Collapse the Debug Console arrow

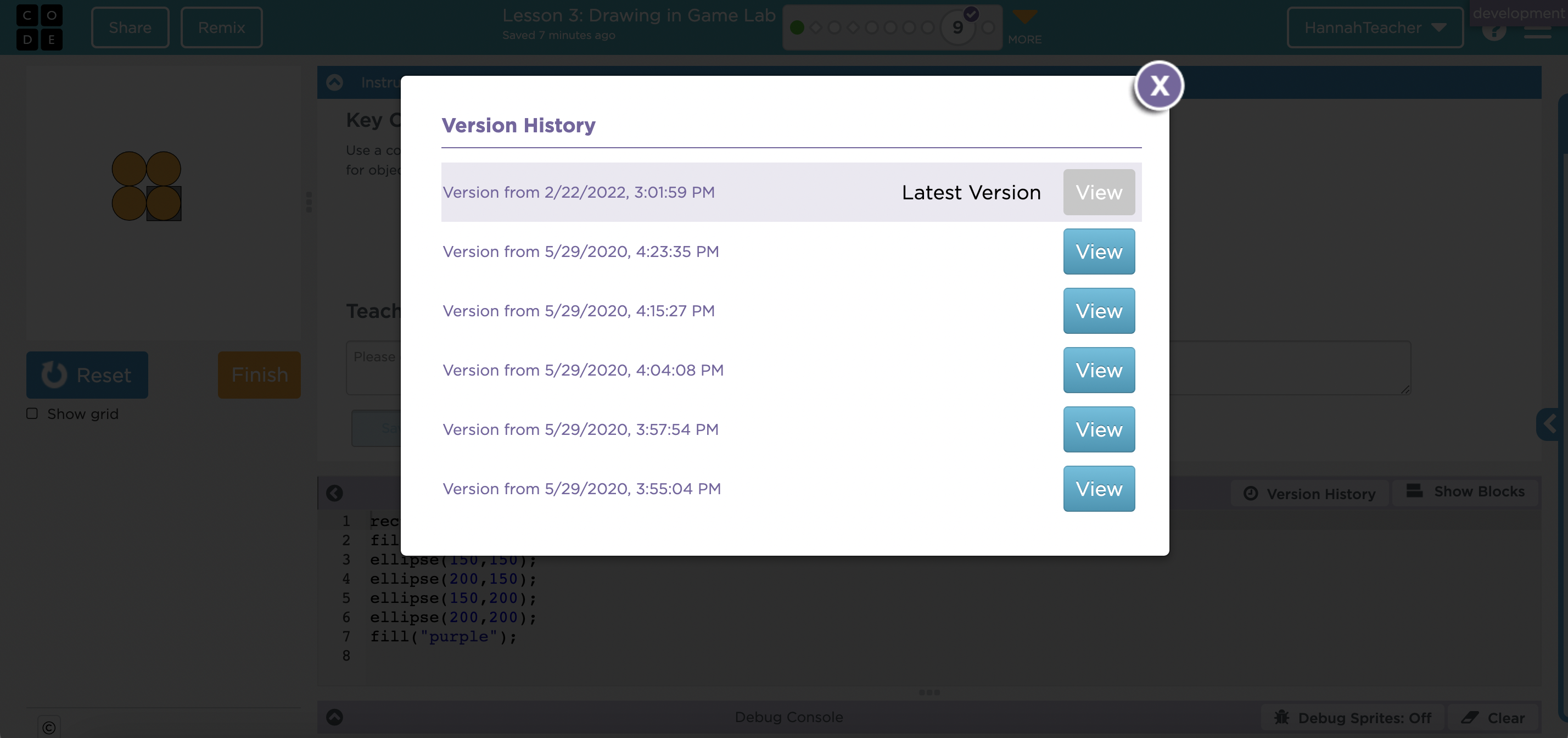pos(334,718)
